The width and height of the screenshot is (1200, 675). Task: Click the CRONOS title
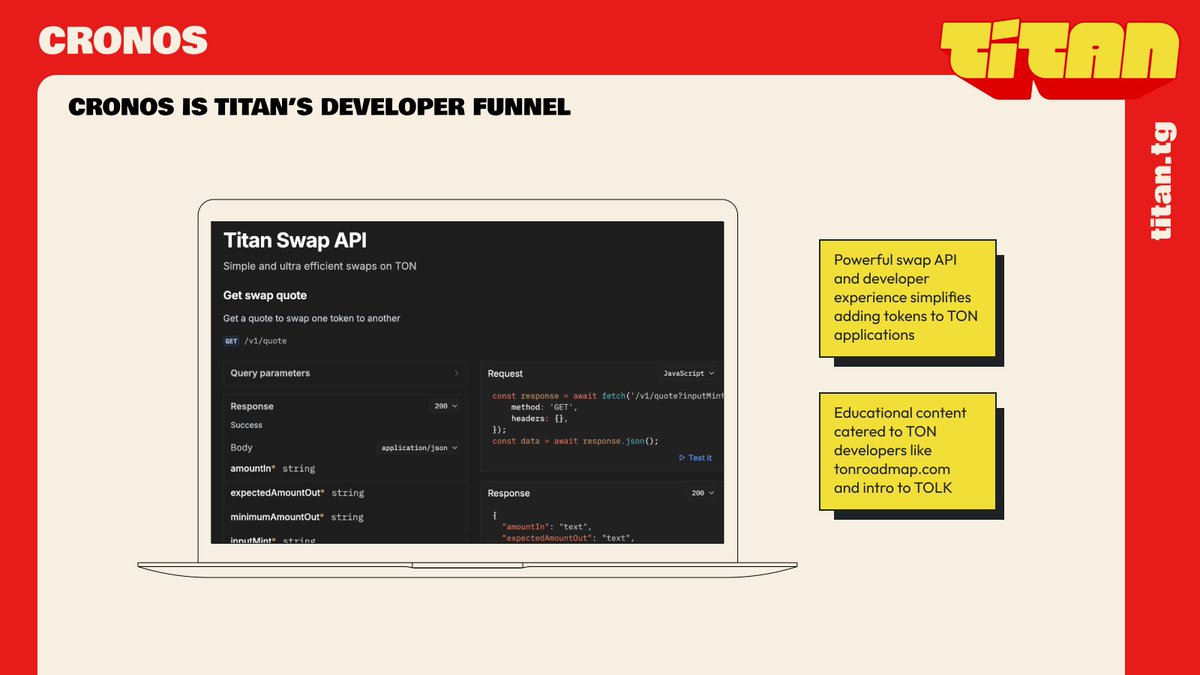pos(123,41)
